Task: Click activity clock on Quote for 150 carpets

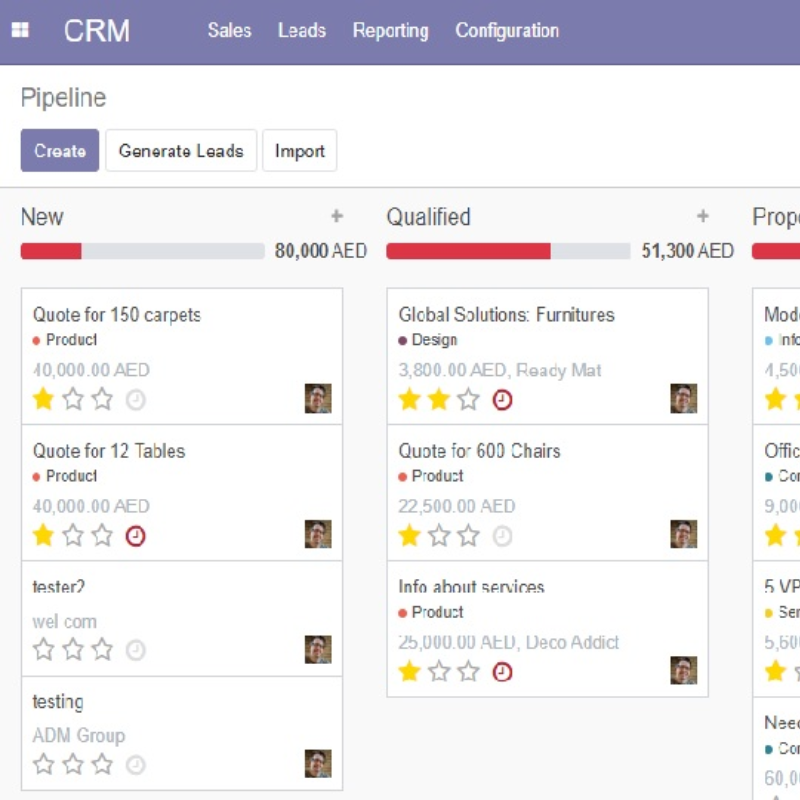Action: [135, 400]
